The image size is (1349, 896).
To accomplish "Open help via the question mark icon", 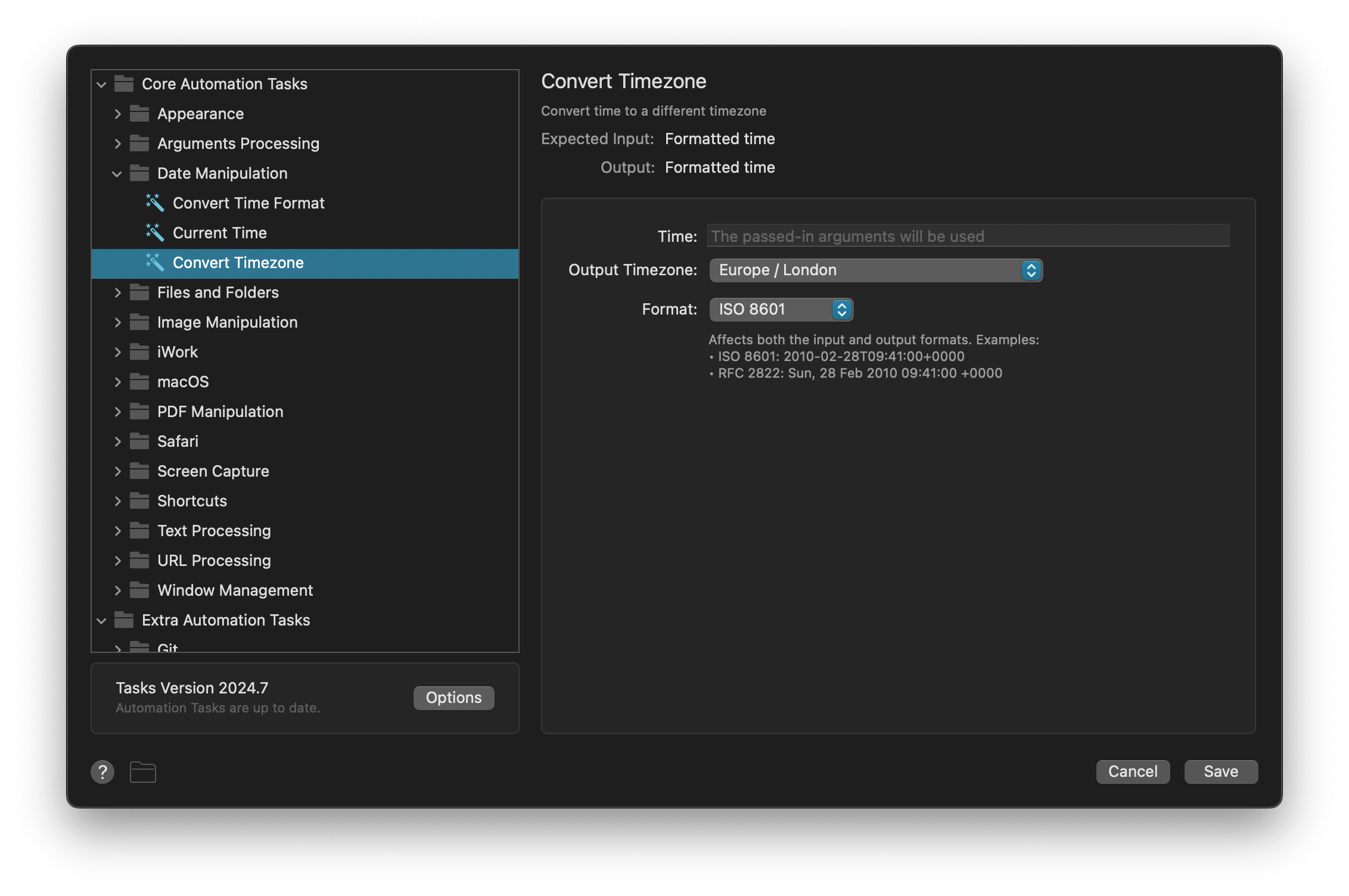I will 102,771.
